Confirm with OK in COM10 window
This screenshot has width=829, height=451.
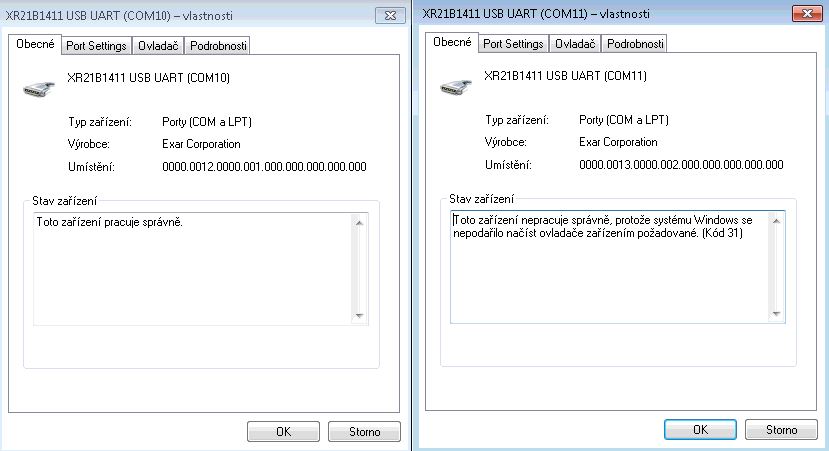283,431
